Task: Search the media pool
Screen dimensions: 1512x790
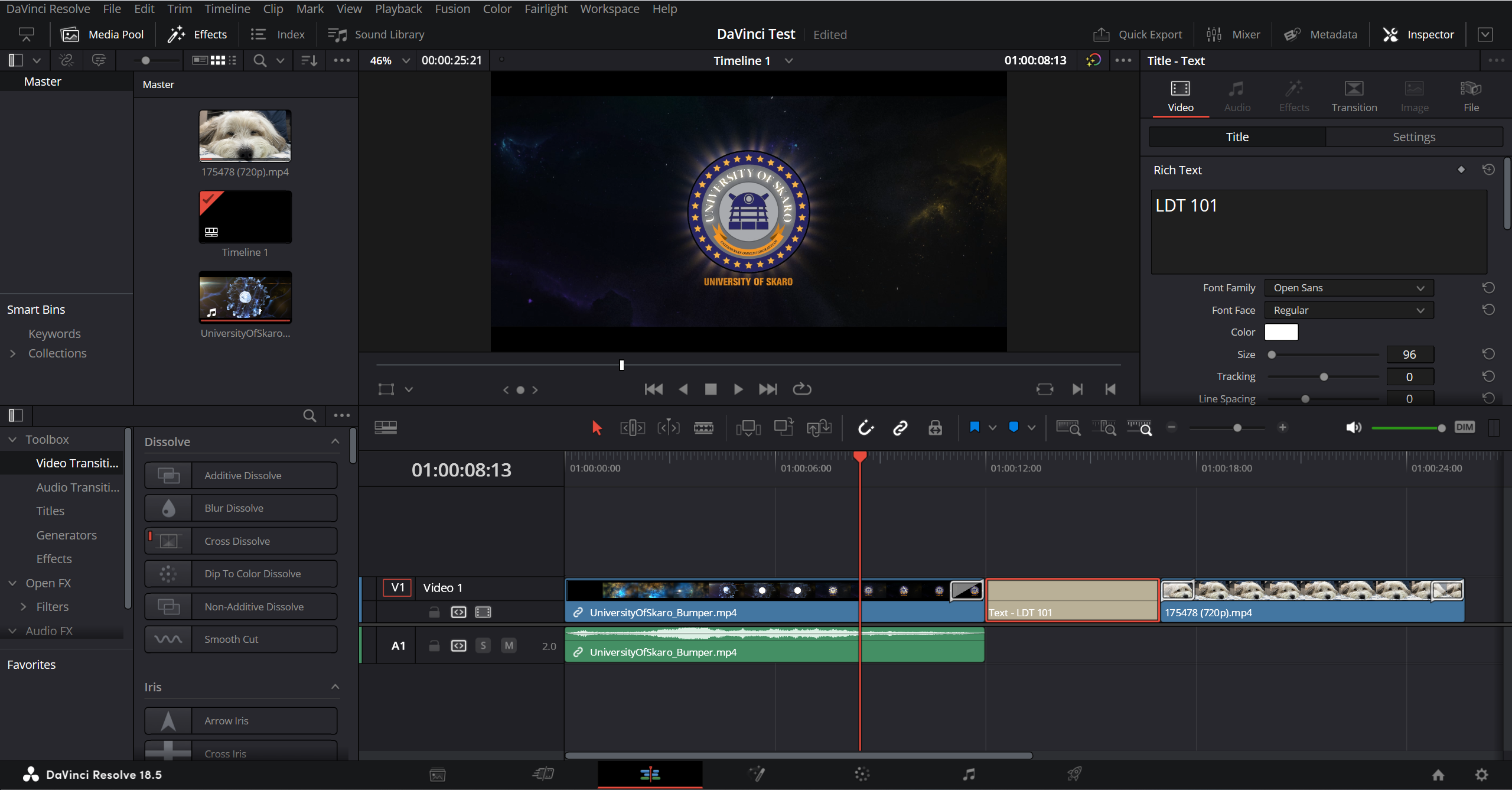Action: pyautogui.click(x=260, y=60)
